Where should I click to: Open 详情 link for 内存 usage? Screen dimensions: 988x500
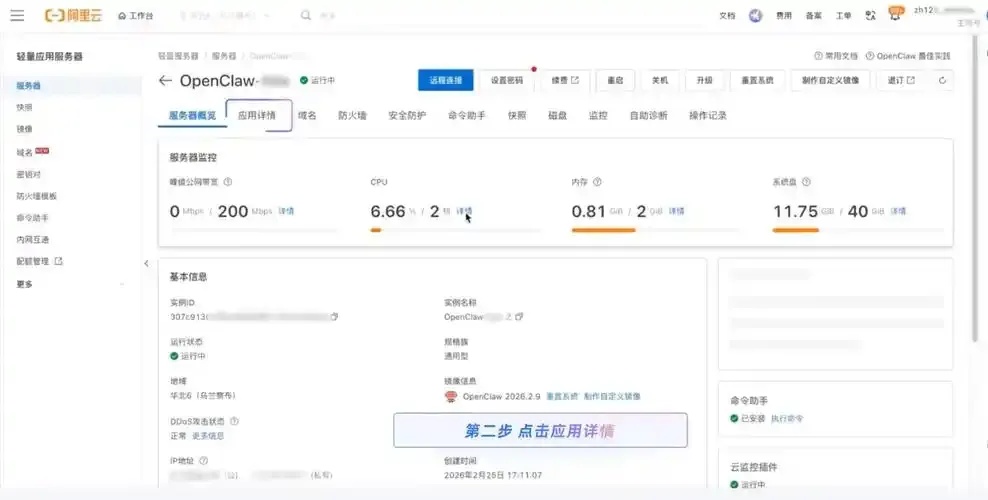(676, 211)
